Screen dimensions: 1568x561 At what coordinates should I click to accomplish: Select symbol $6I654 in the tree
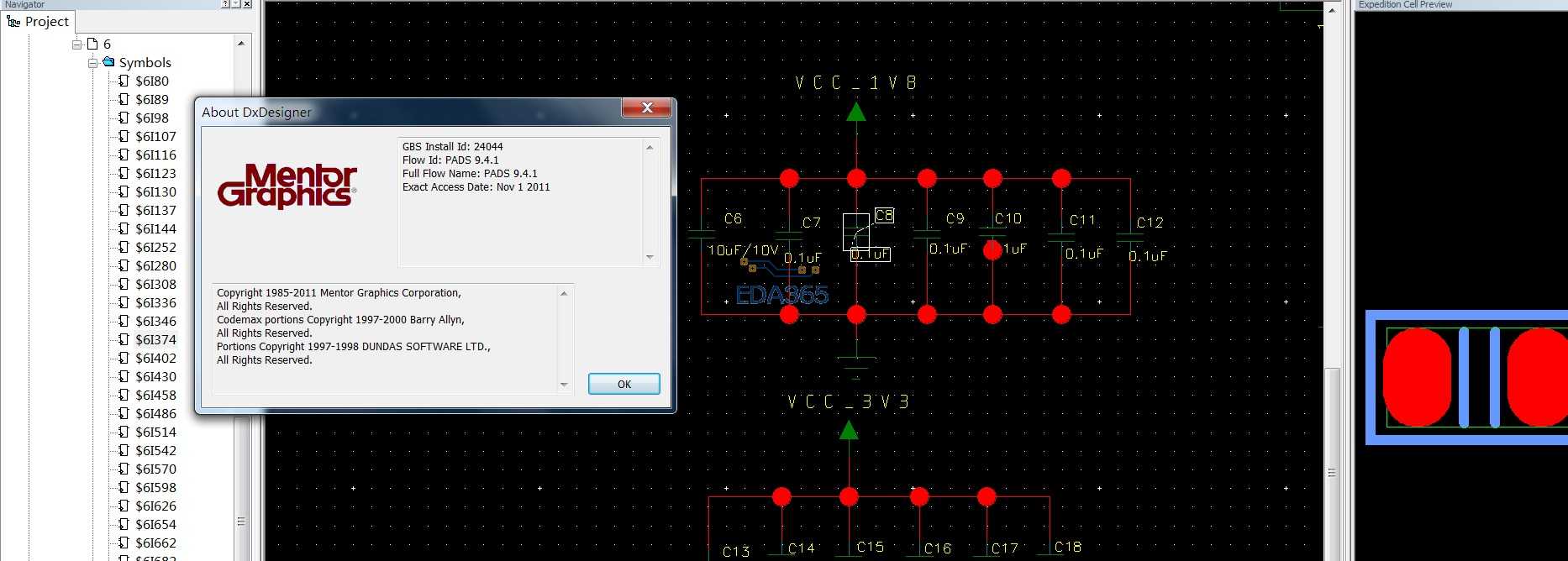[x=155, y=525]
